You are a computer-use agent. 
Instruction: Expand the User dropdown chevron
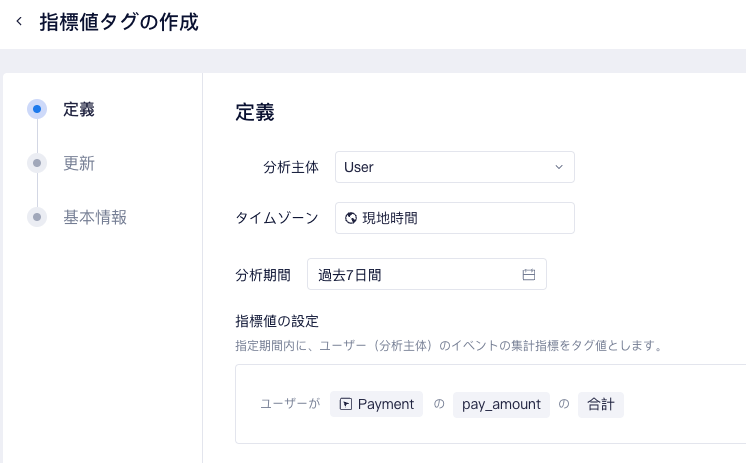tap(559, 167)
